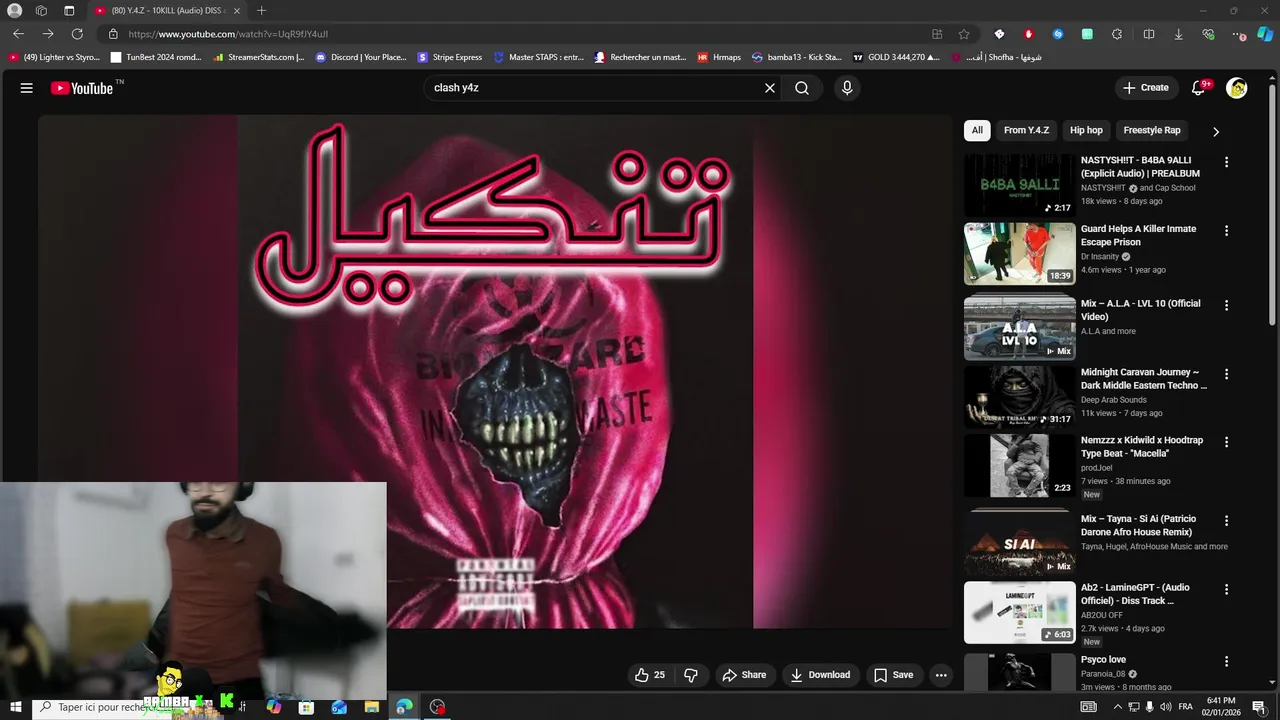Image resolution: width=1280 pixels, height=720 pixels.
Task: Open the YouTube account avatar menu
Action: 1237,88
